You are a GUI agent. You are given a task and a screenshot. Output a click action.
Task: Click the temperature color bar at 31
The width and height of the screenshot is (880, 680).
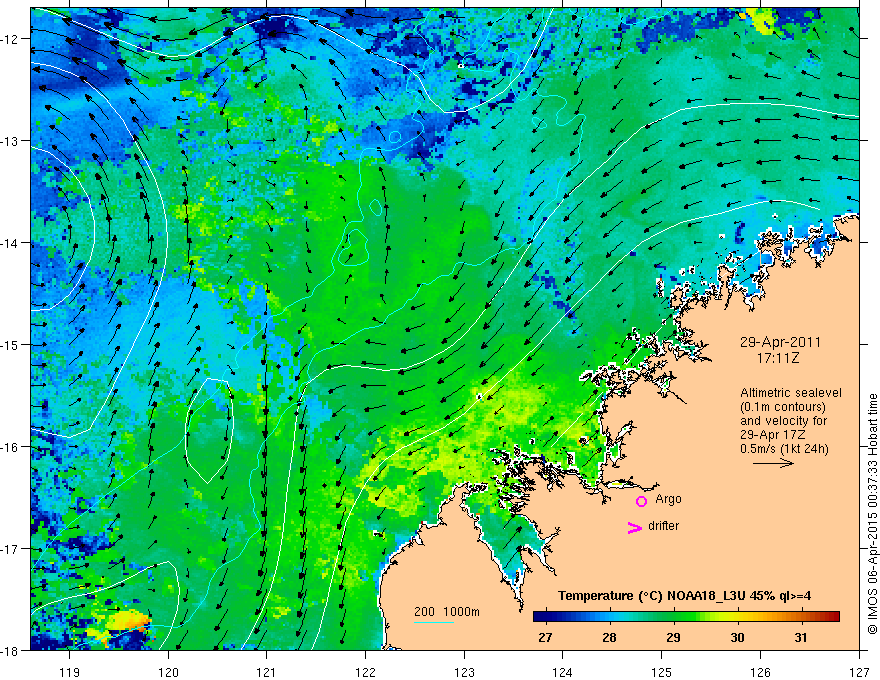[x=801, y=616]
